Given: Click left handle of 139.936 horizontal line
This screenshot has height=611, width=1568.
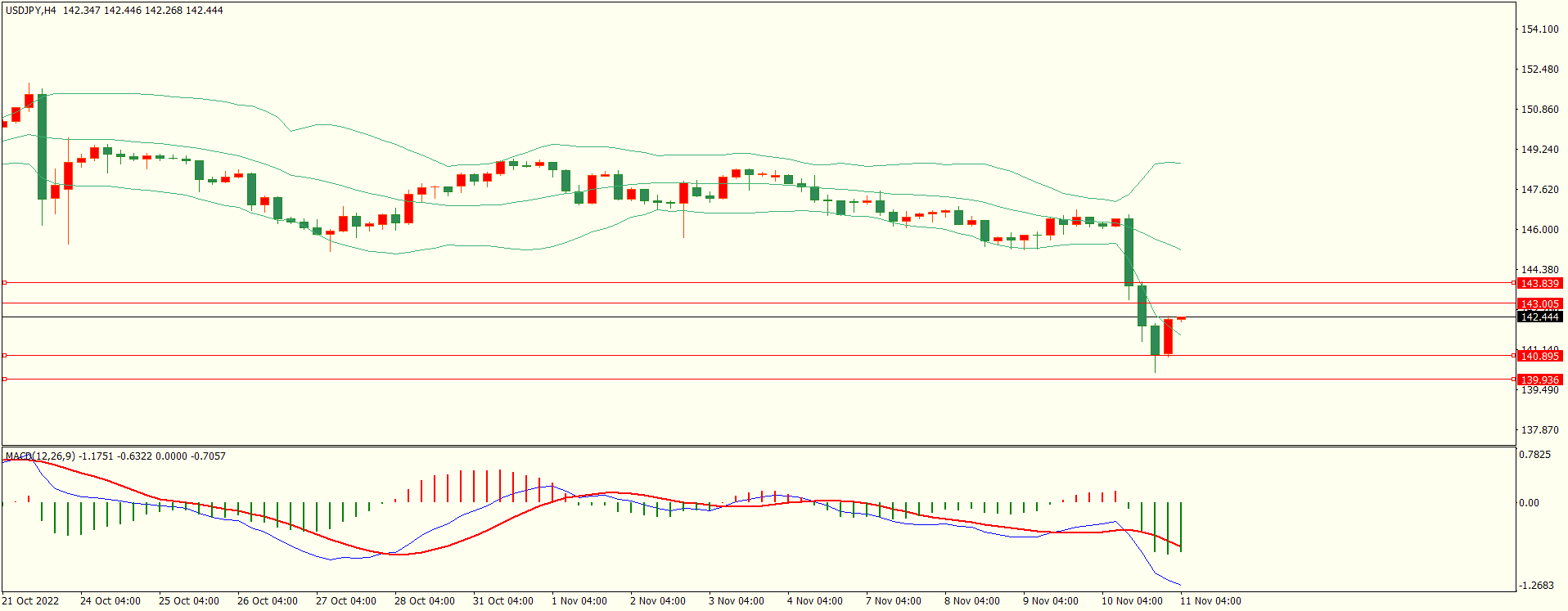Looking at the screenshot, I should click(4, 379).
